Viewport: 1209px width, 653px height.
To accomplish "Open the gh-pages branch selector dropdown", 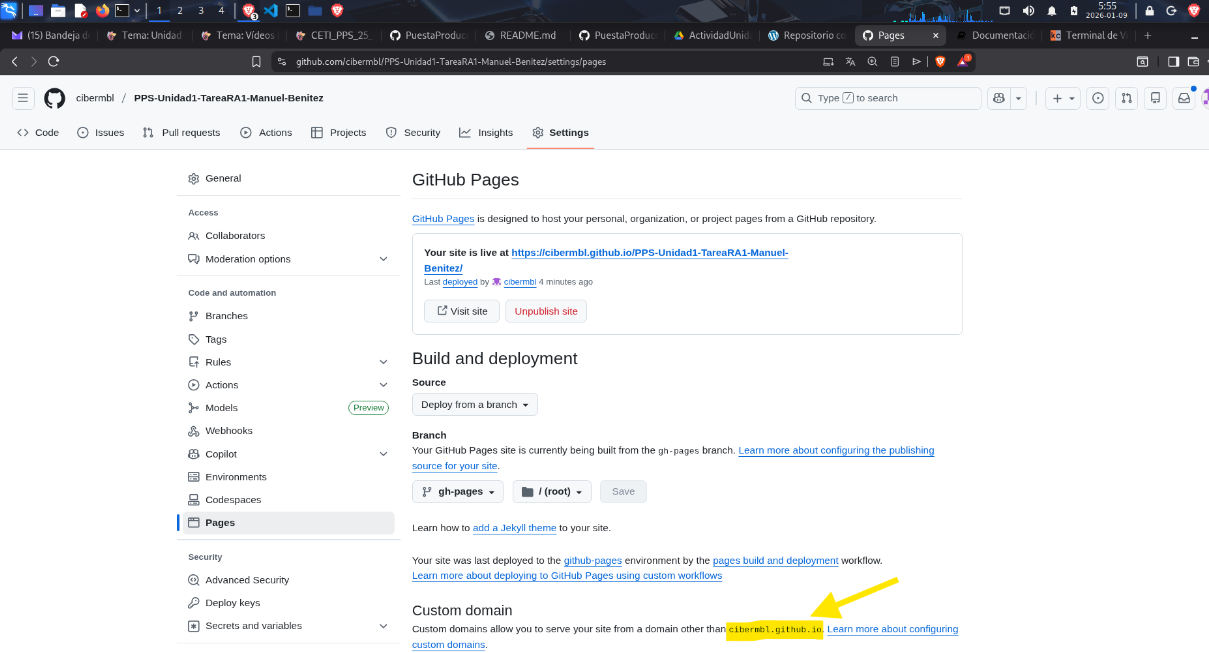I will coord(459,491).
